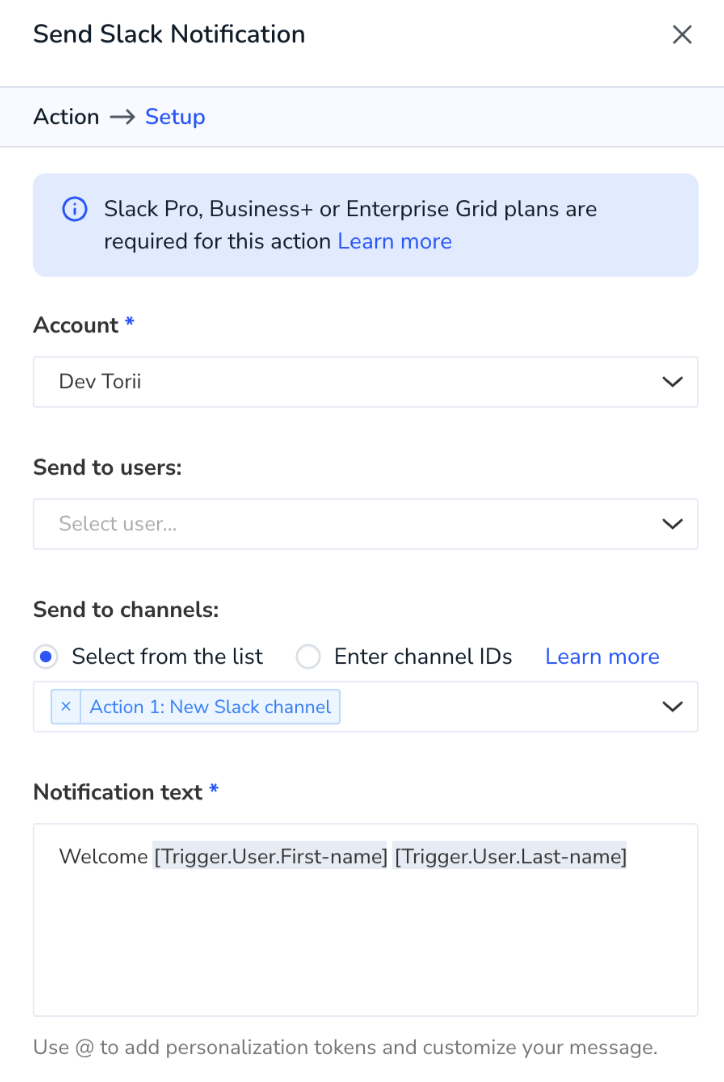724x1082 pixels.
Task: Click the [Trigger.User.Last-name] token
Action: [510, 856]
